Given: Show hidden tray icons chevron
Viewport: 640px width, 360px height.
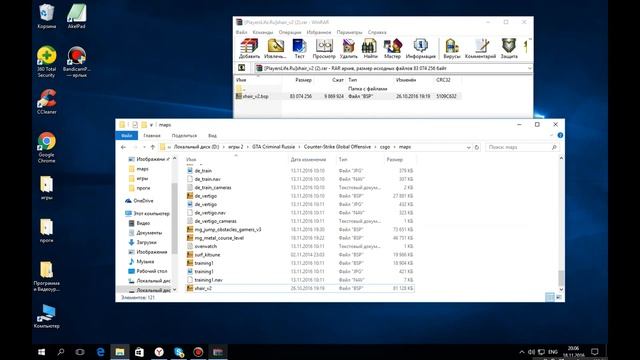Looking at the screenshot, I should tap(522, 352).
